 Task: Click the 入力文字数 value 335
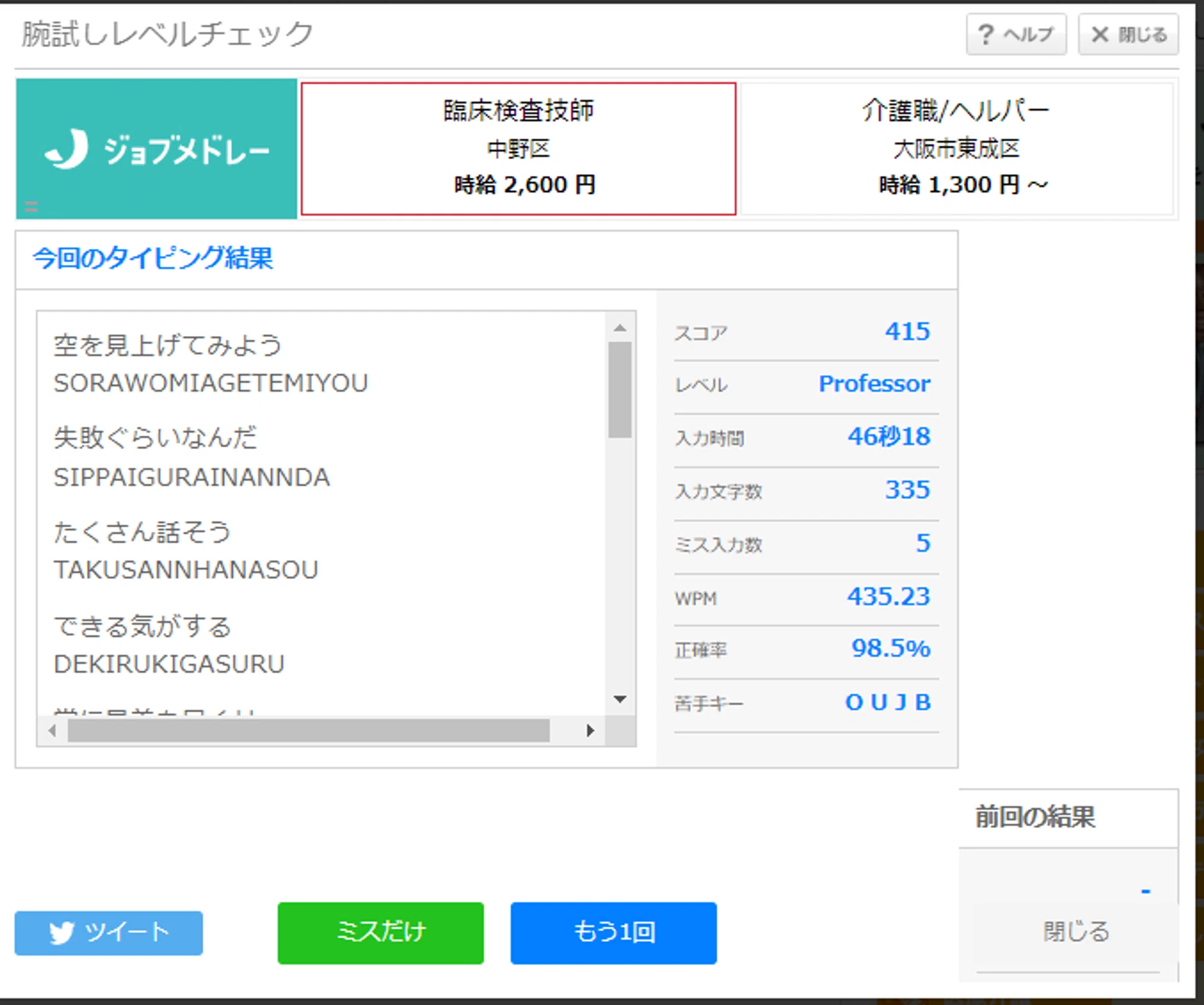coord(907,490)
